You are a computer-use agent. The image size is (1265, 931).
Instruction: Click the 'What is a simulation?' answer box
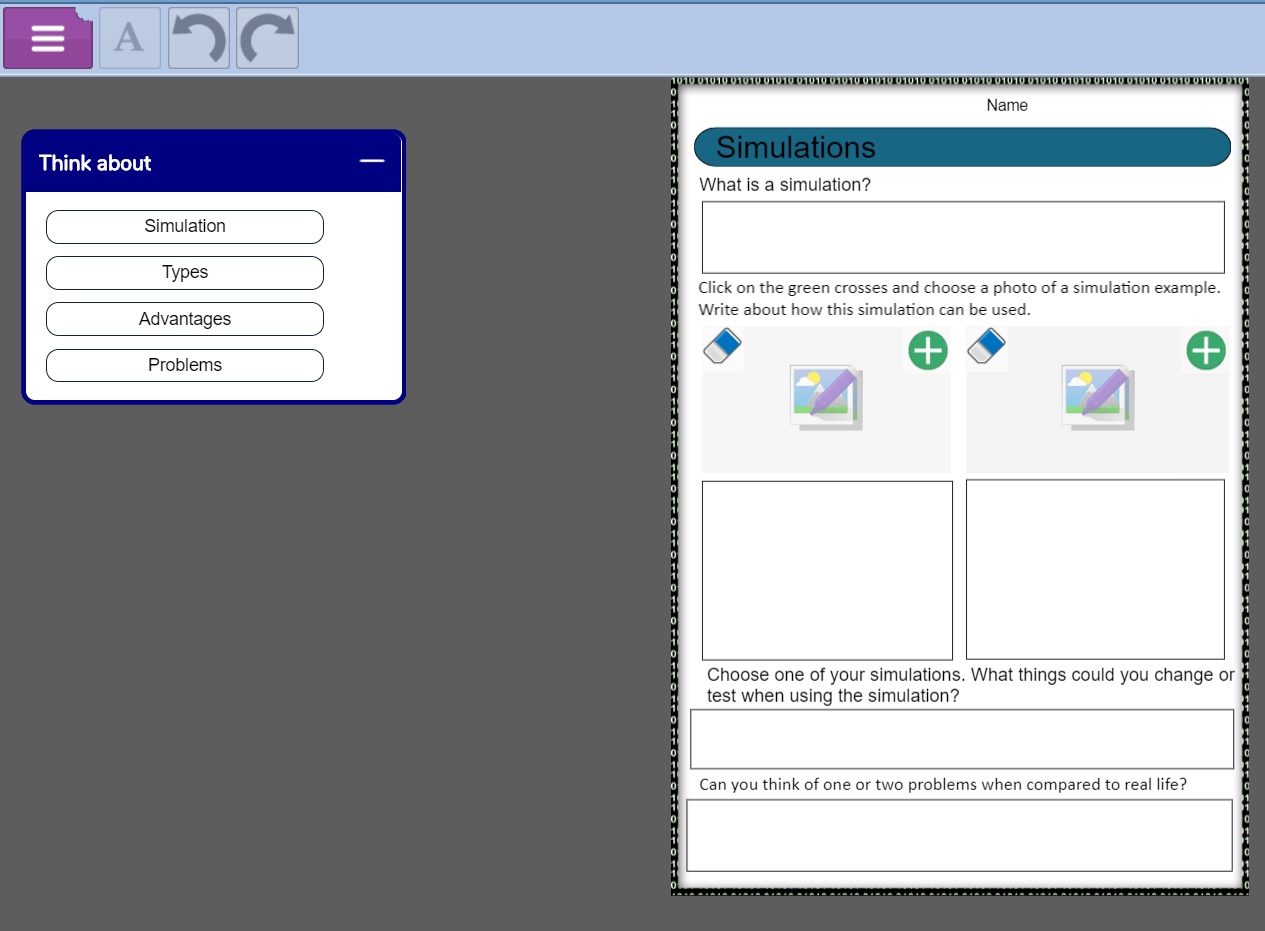coord(963,237)
